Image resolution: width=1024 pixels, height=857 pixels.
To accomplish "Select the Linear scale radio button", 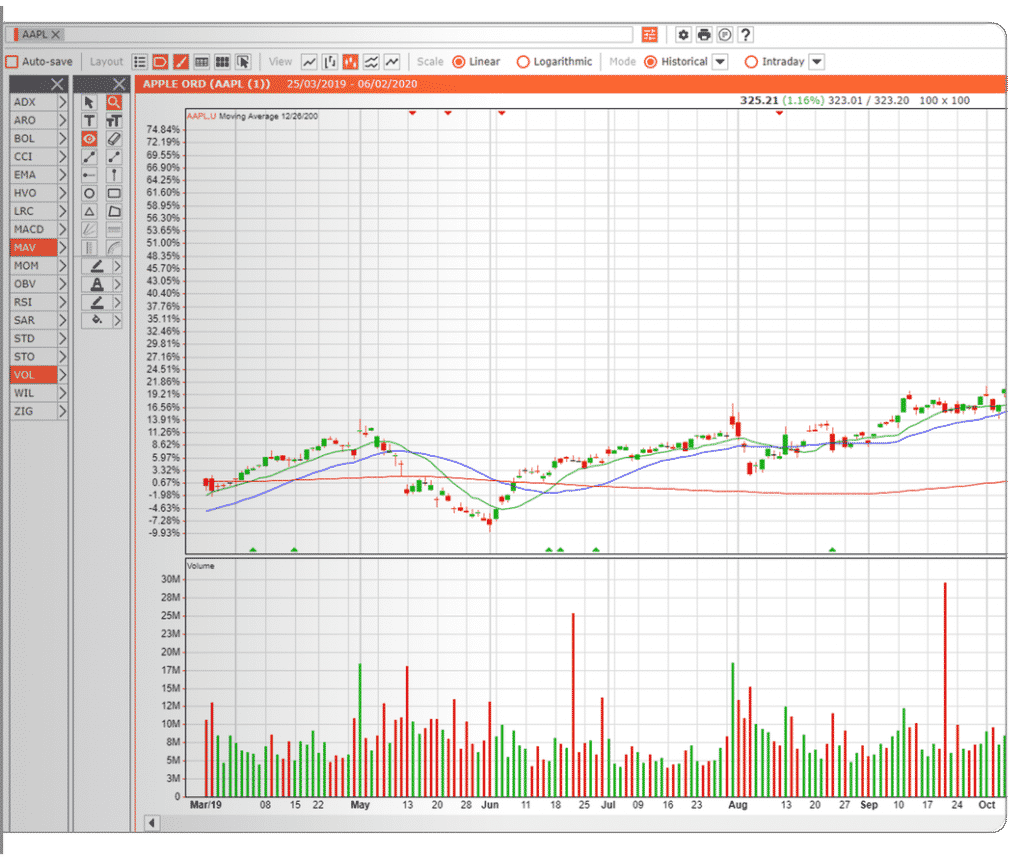I will click(x=458, y=62).
